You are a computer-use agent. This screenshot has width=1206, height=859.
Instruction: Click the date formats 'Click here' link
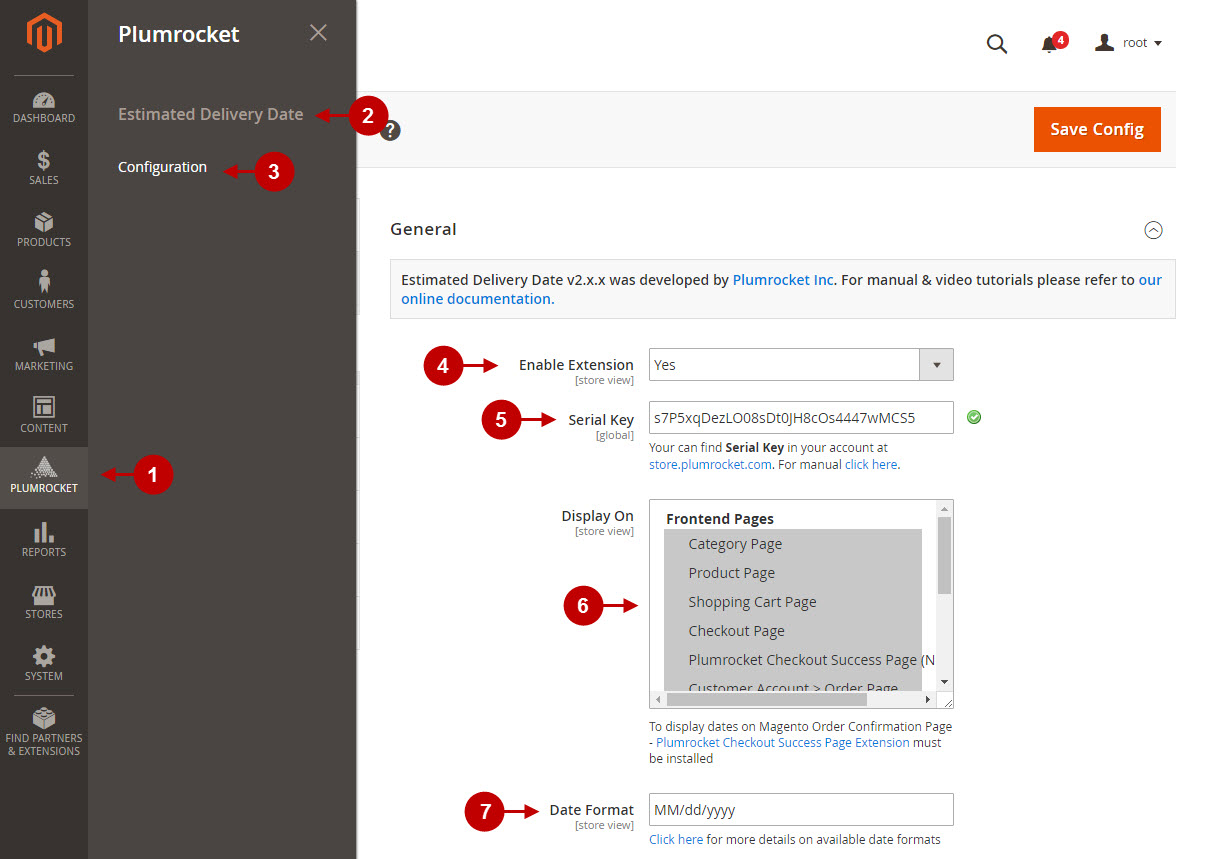(676, 840)
